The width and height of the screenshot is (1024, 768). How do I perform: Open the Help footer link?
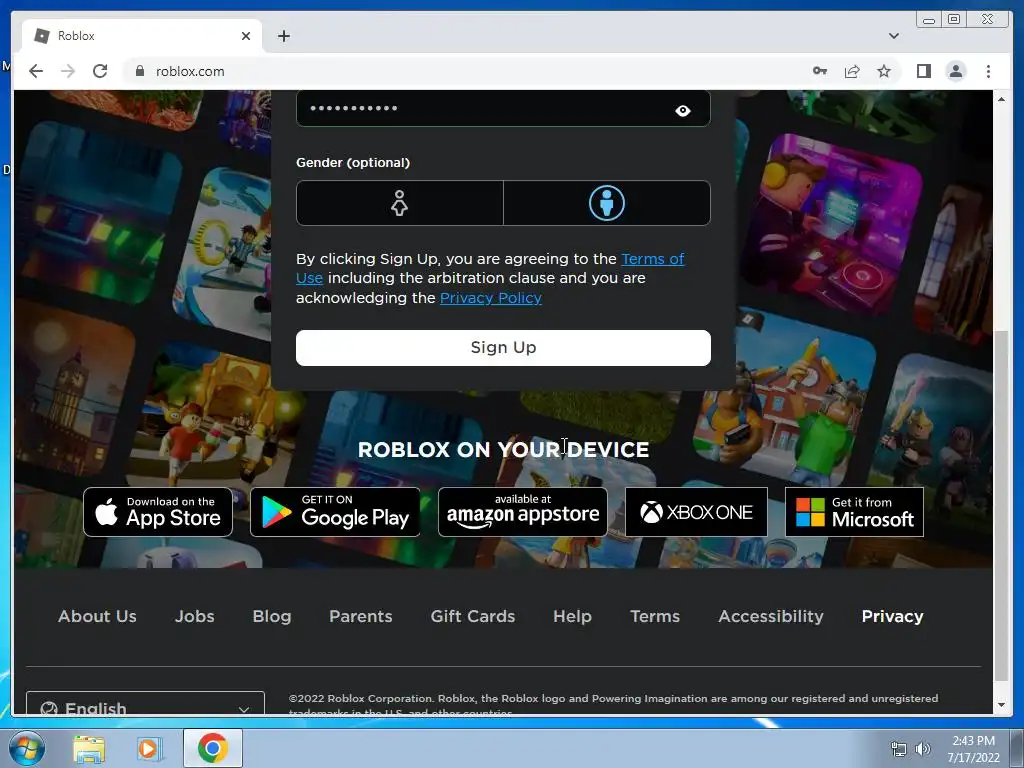[572, 616]
